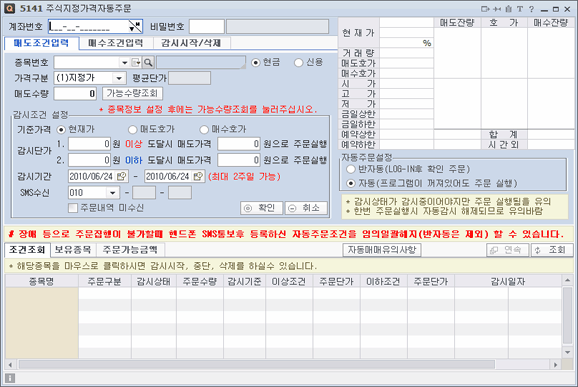Open the 보유종목 tab
This screenshot has height=387, width=578.
[x=73, y=250]
